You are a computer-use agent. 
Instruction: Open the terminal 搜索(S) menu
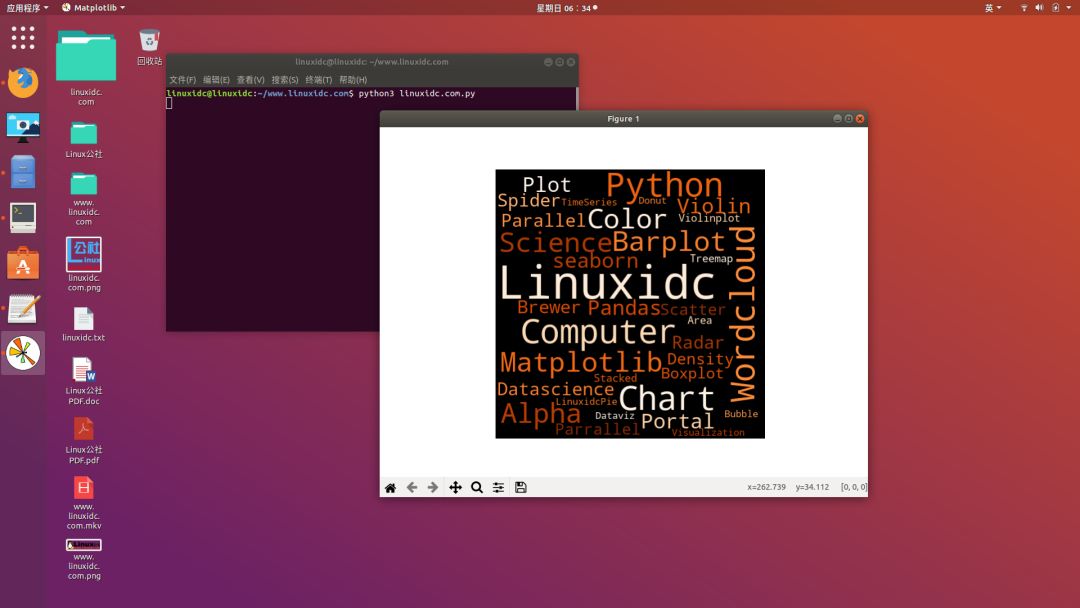coord(284,80)
